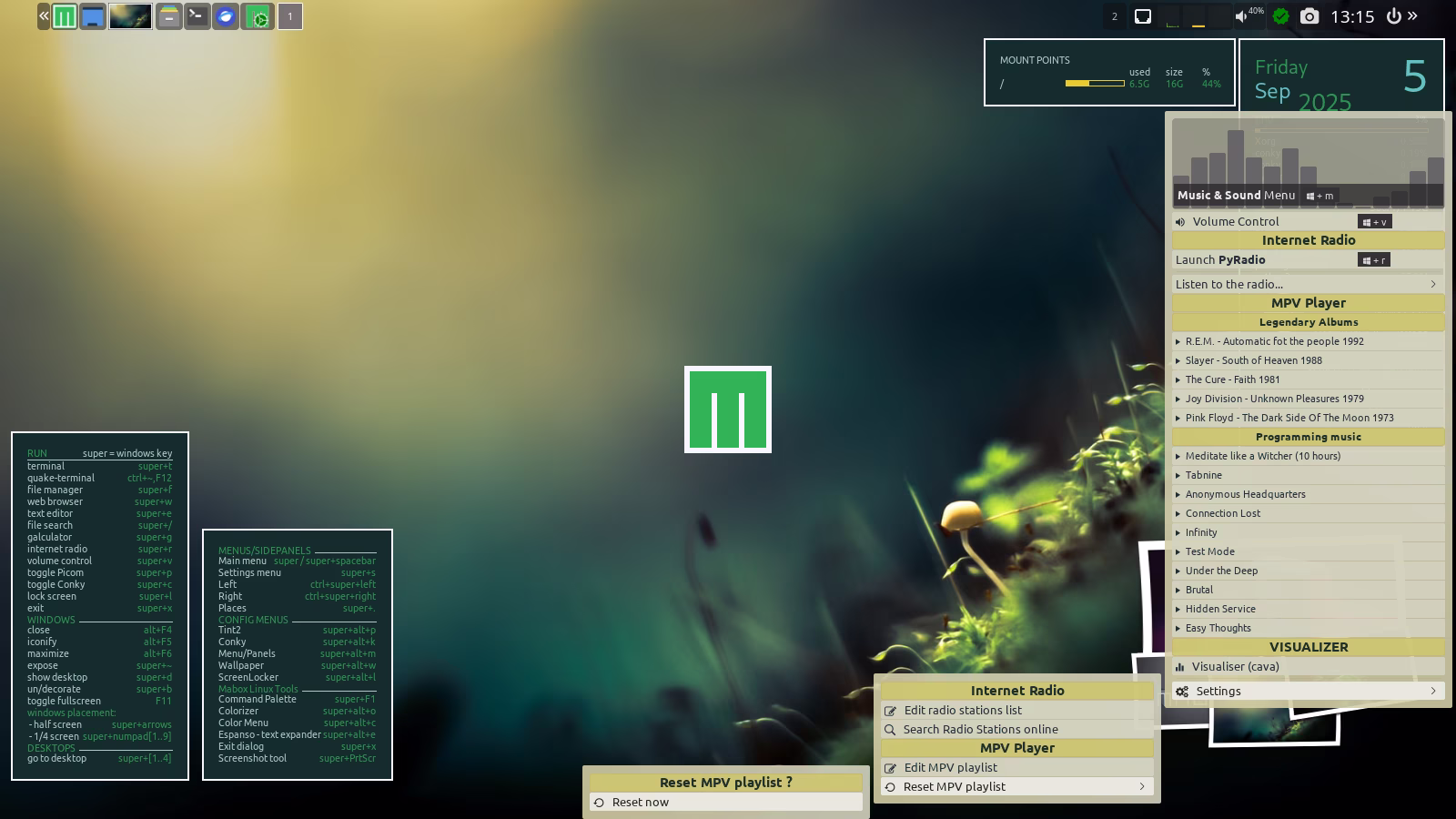Launch the terminal from the top panel
Image resolution: width=1456 pixels, height=819 pixels.
tap(197, 16)
